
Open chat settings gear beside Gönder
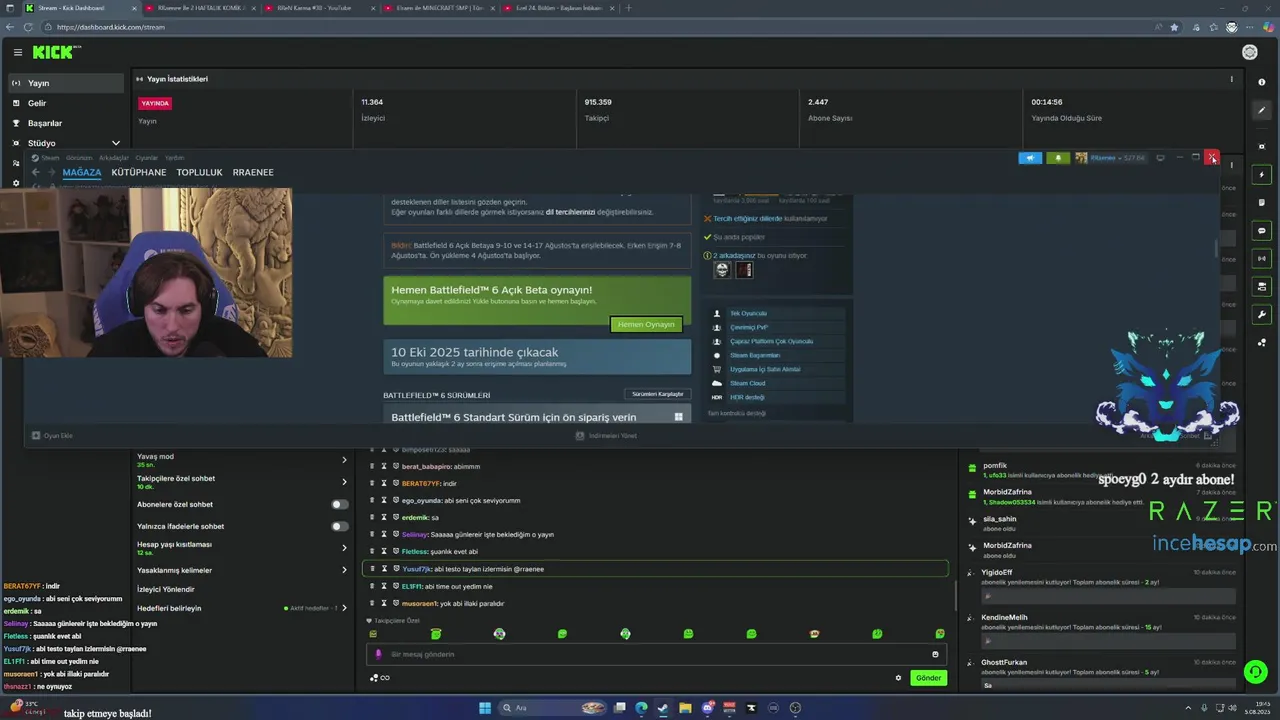click(x=898, y=678)
